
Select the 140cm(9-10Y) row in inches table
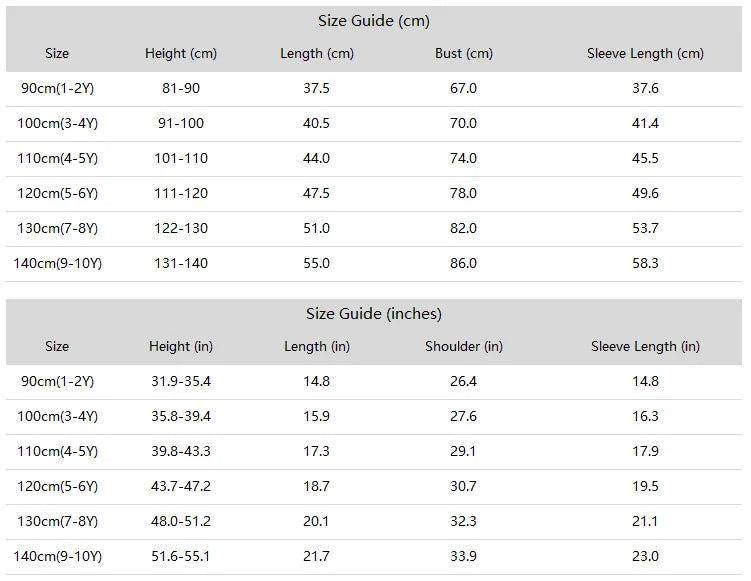point(374,557)
